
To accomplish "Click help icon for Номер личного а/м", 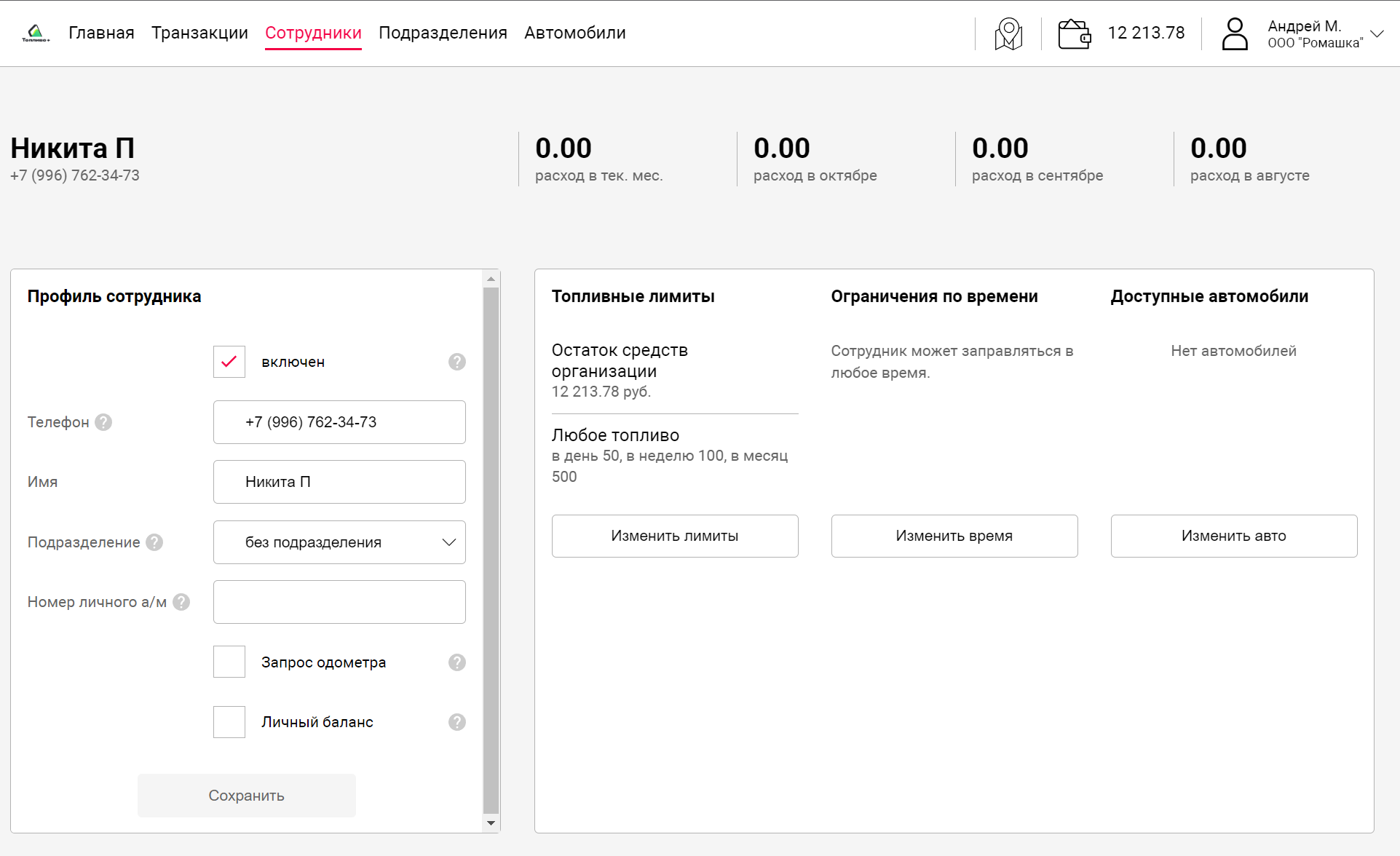I will point(182,602).
